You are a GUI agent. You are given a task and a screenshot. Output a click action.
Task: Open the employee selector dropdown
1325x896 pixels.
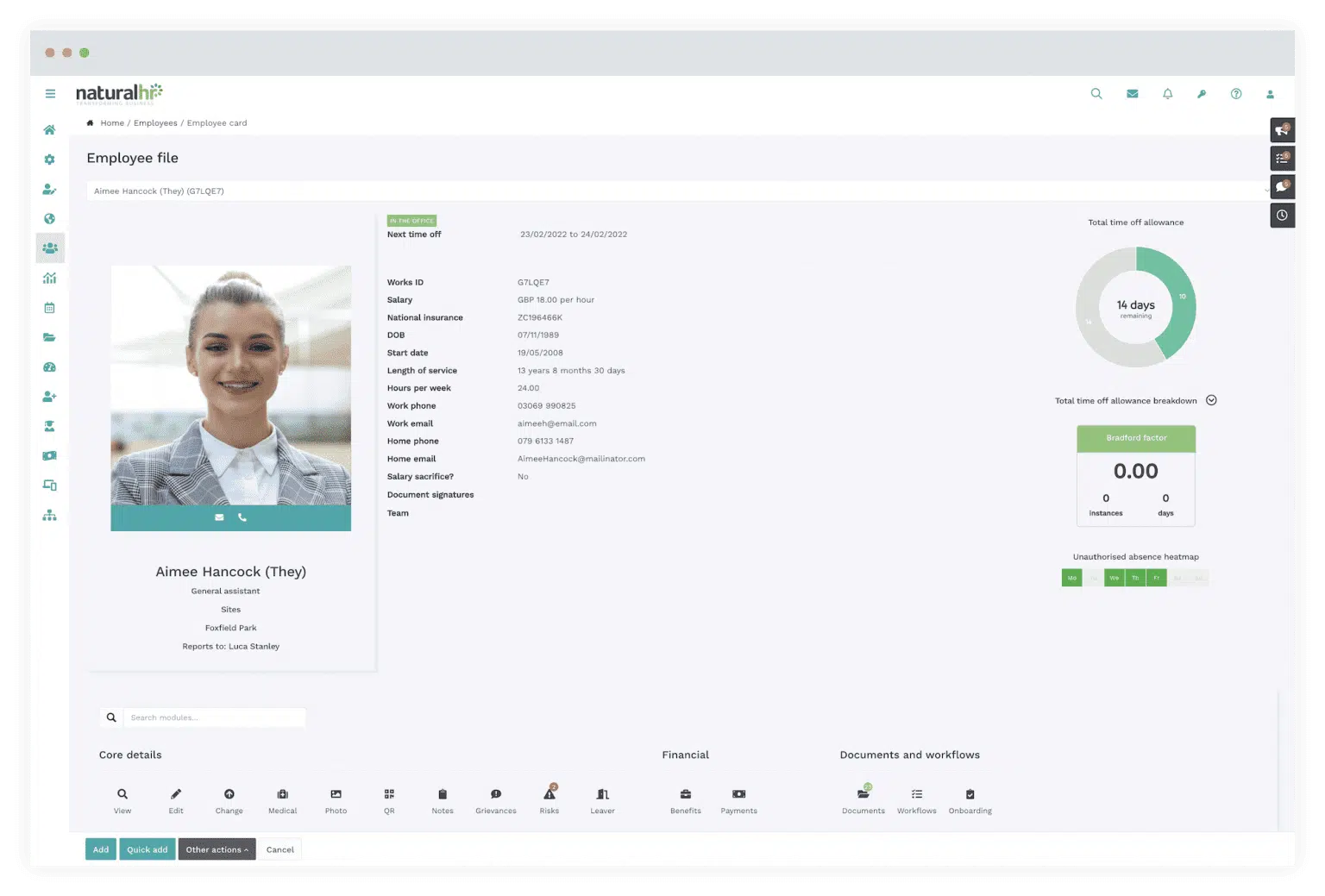[x=677, y=191]
